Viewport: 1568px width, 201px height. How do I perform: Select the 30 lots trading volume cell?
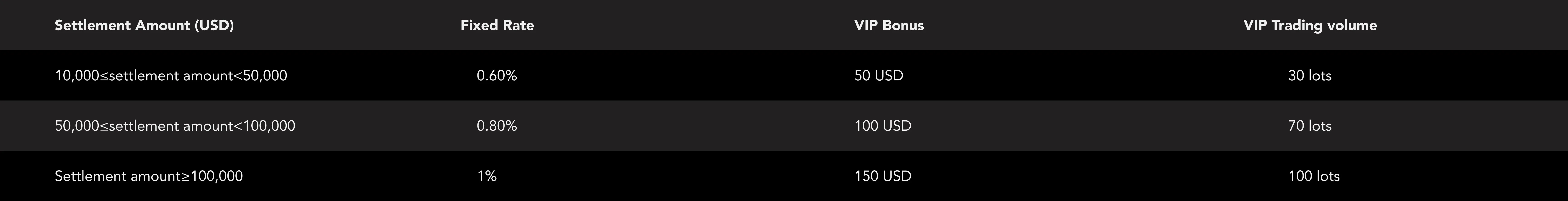pyautogui.click(x=1309, y=76)
